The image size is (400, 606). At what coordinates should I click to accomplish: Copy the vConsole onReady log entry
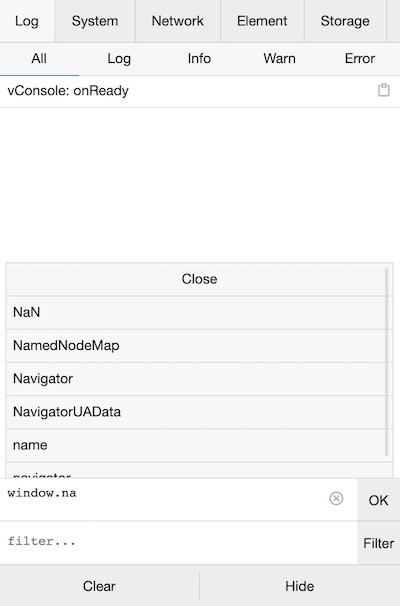383,90
